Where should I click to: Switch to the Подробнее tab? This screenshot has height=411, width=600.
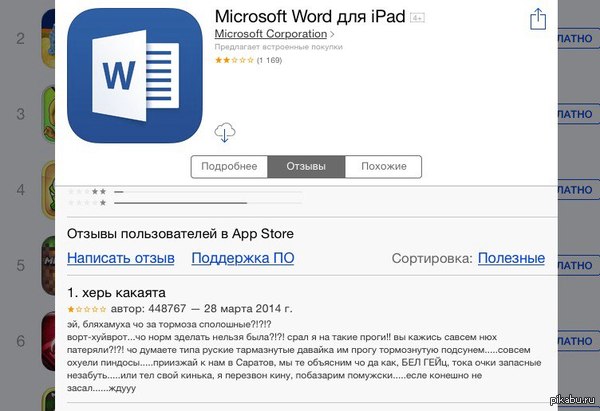(x=229, y=166)
